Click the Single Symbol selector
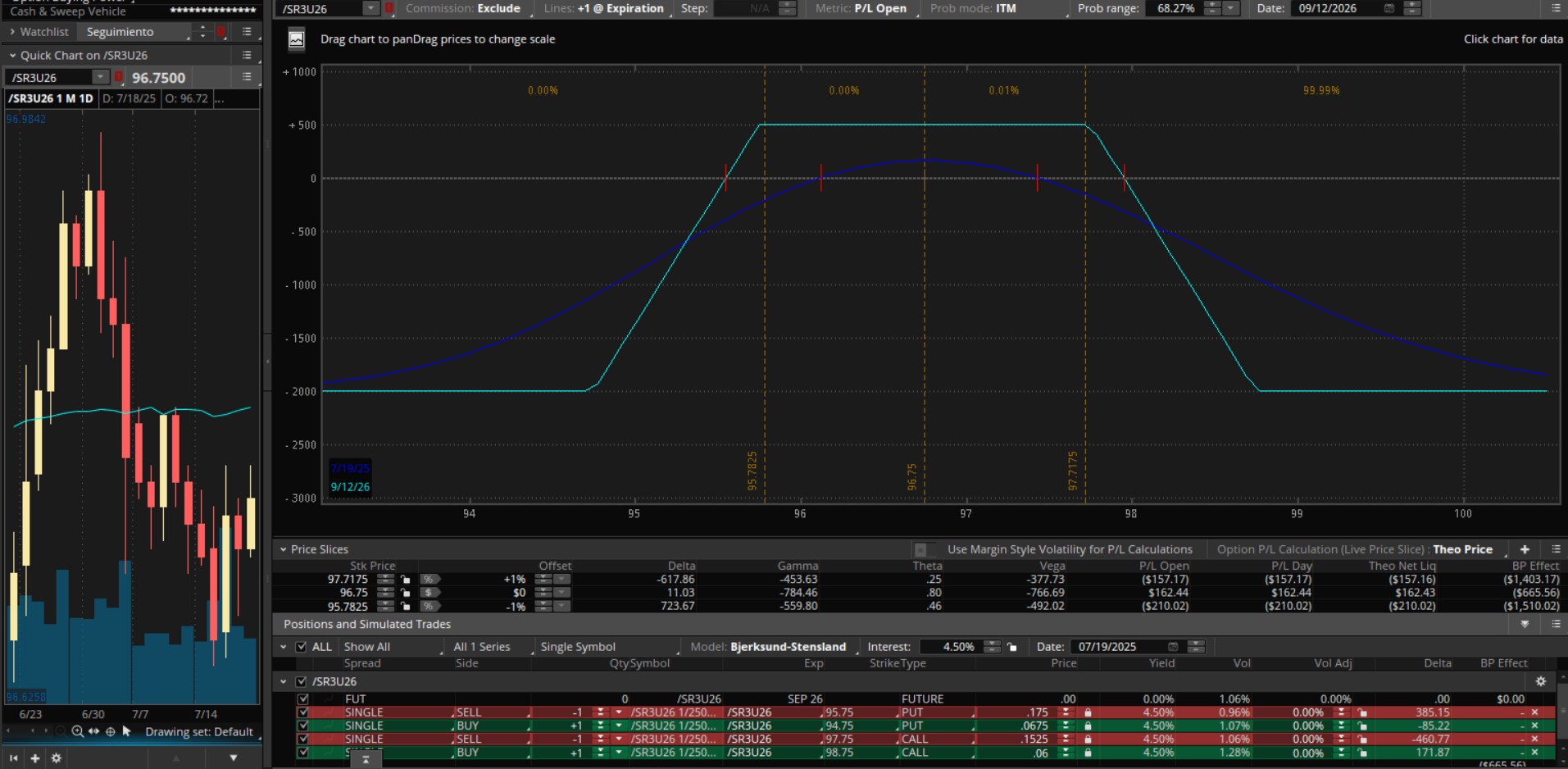This screenshot has height=769, width=1568. click(x=578, y=647)
